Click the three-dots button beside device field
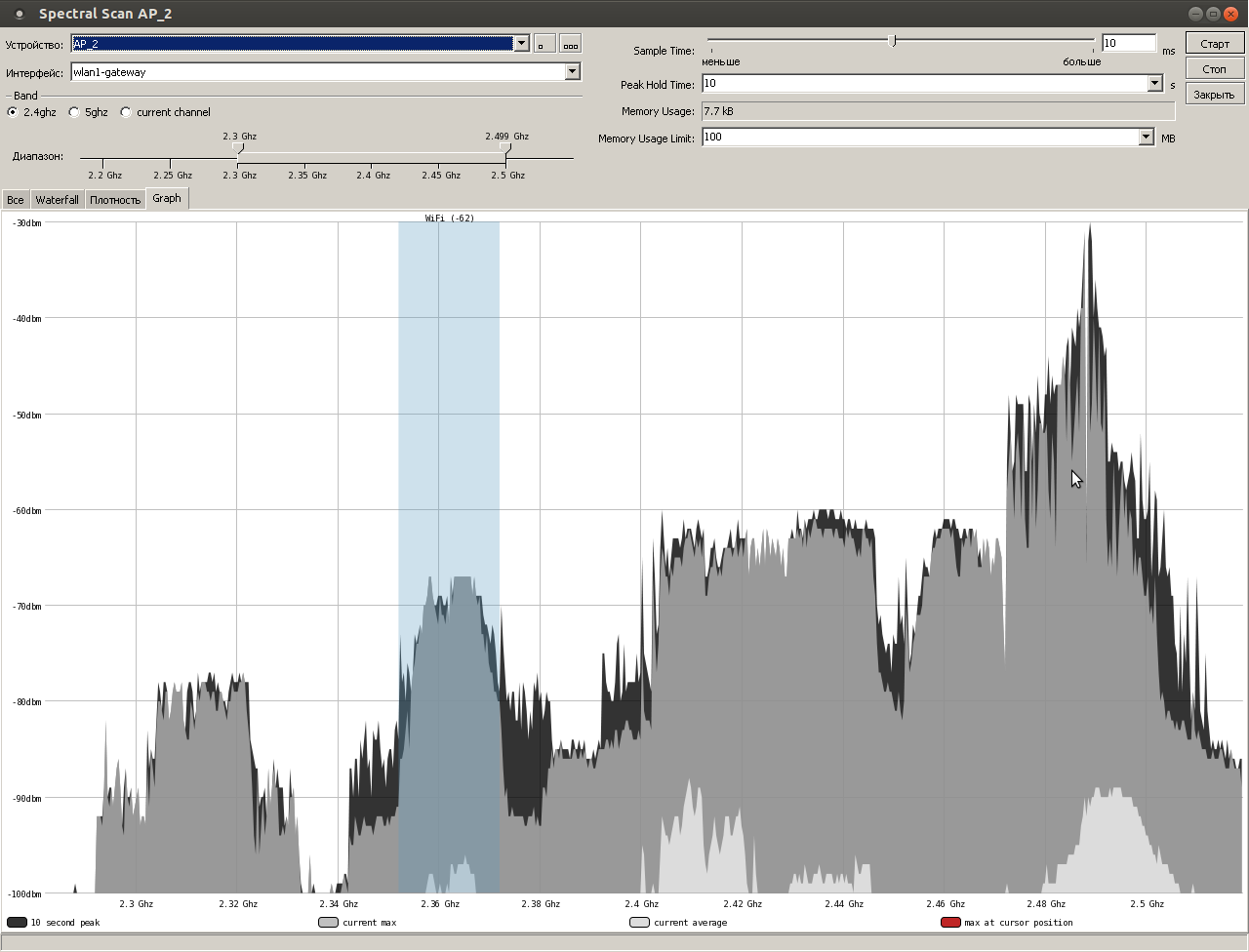This screenshot has width=1249, height=952. pyautogui.click(x=570, y=44)
